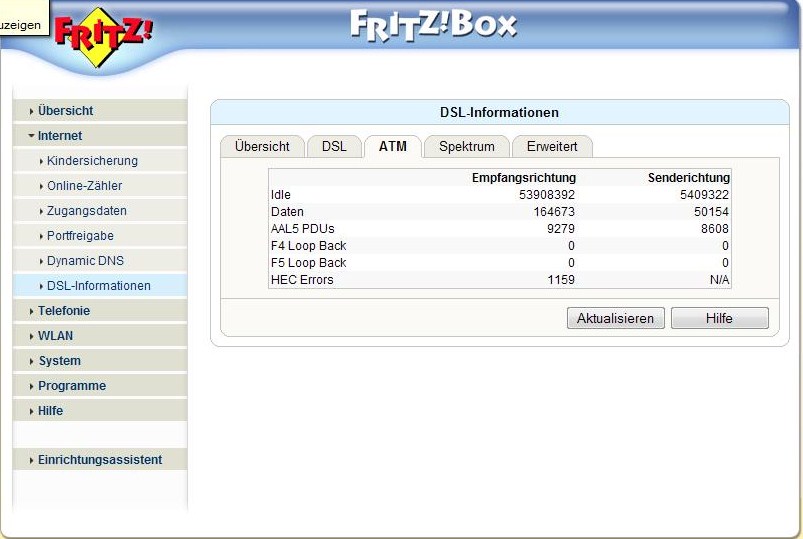803x539 pixels.
Task: Click the Daten row label
Action: click(x=287, y=212)
